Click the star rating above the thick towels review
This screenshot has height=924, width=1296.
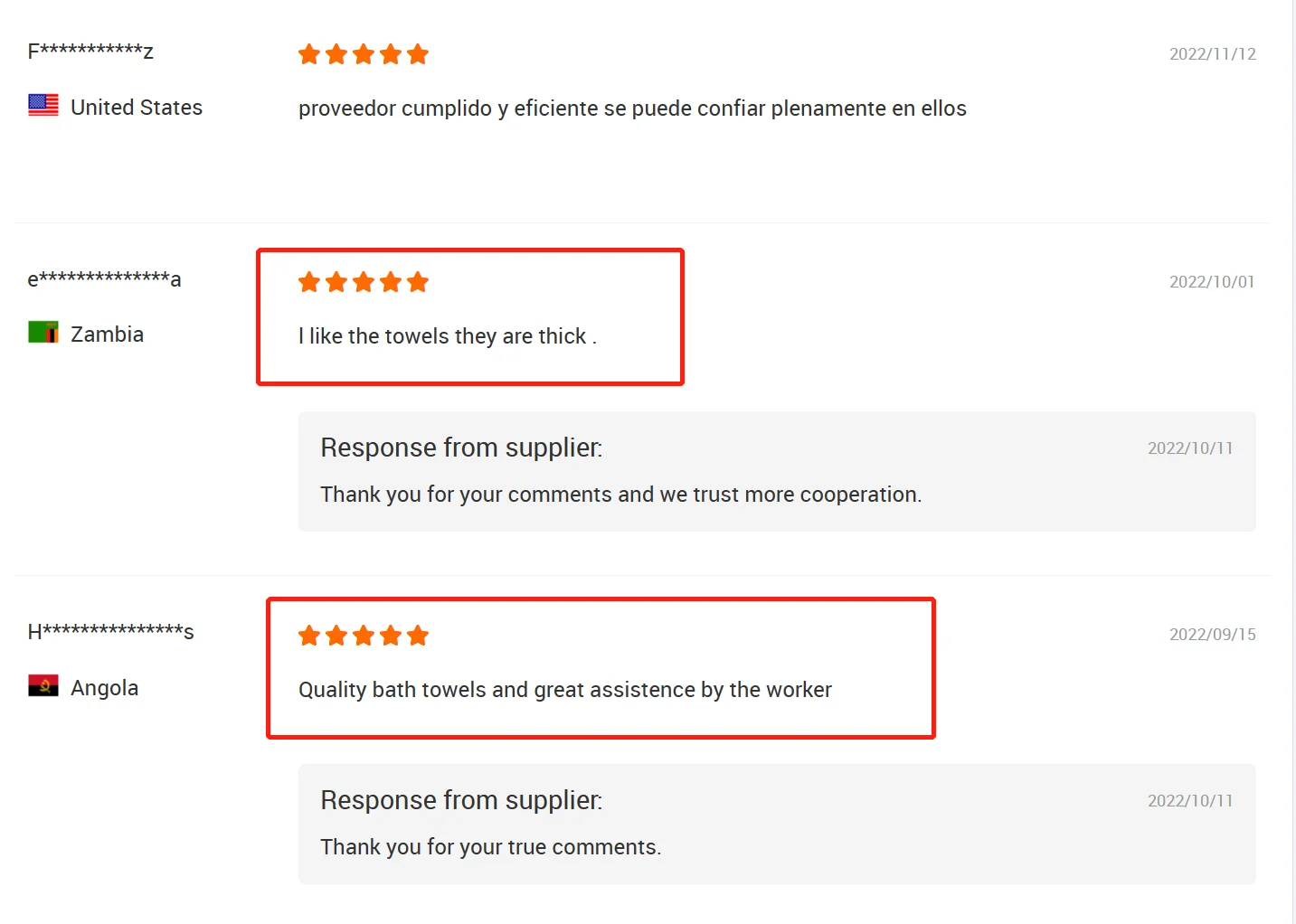[x=364, y=283]
